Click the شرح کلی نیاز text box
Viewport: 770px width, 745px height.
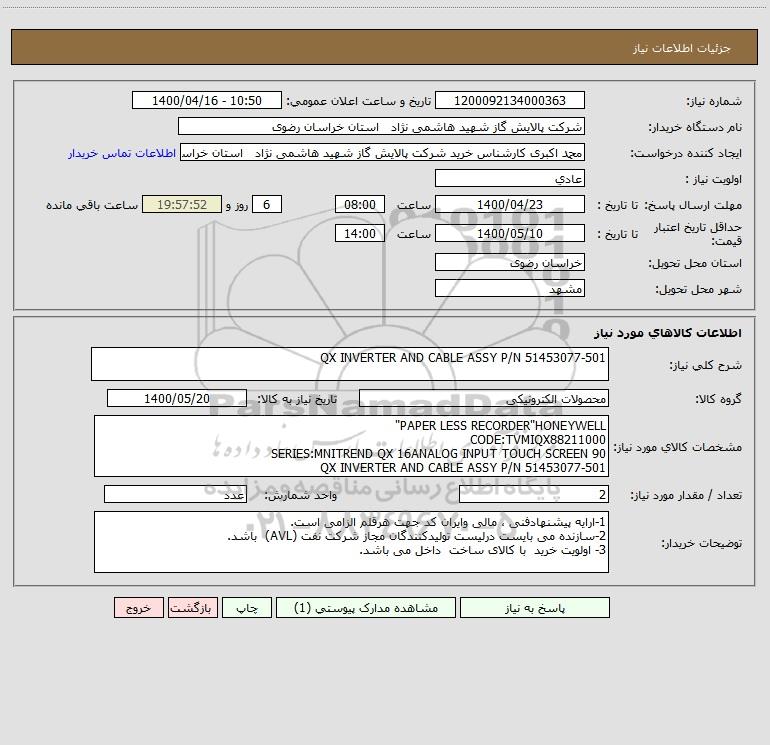[350, 364]
